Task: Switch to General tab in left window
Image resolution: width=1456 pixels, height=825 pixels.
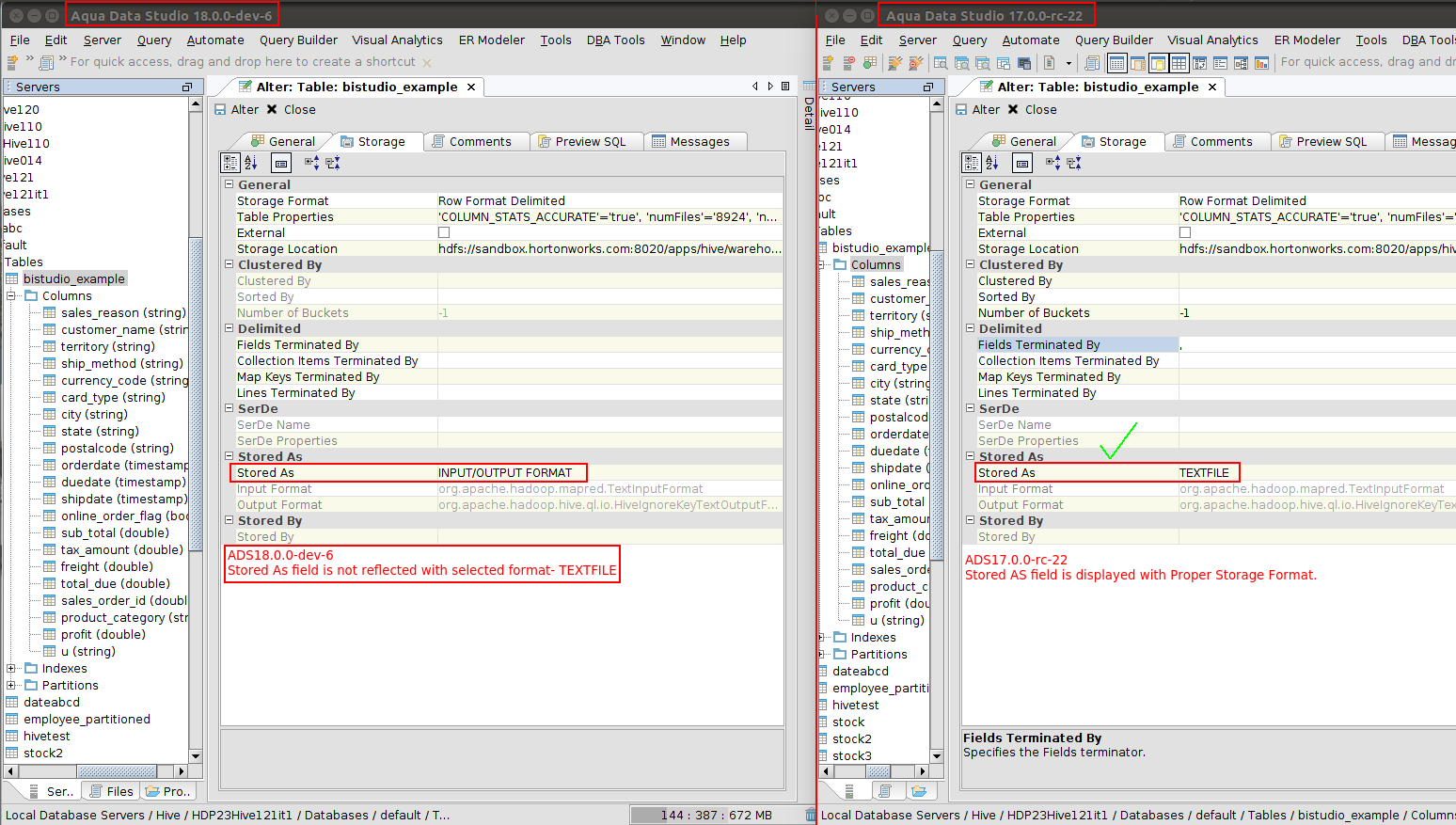Action: point(282,142)
